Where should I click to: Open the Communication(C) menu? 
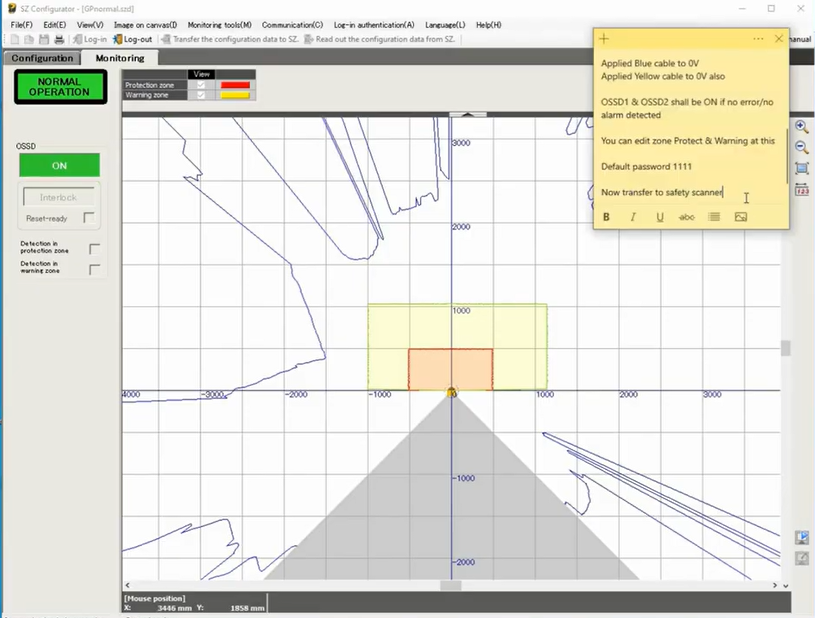pos(292,24)
